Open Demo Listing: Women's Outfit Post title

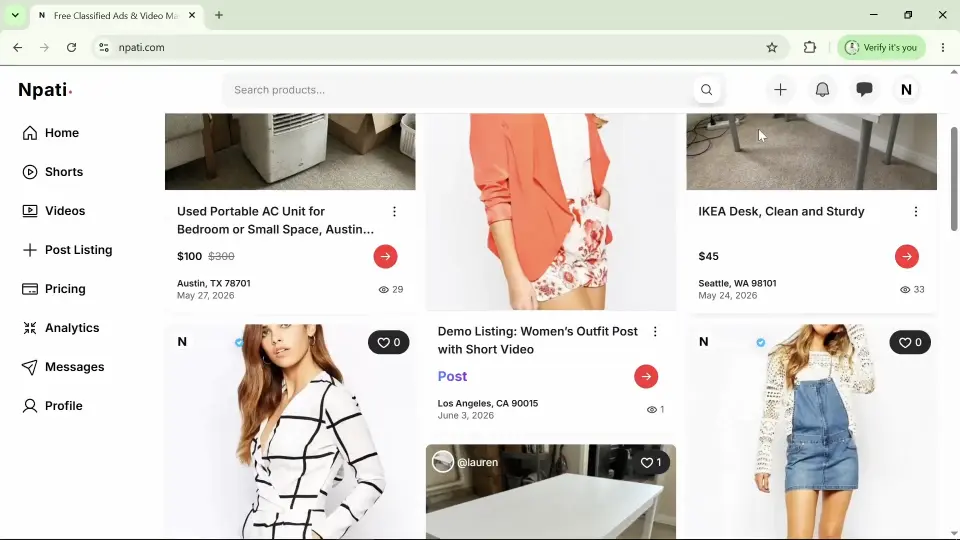pos(538,340)
